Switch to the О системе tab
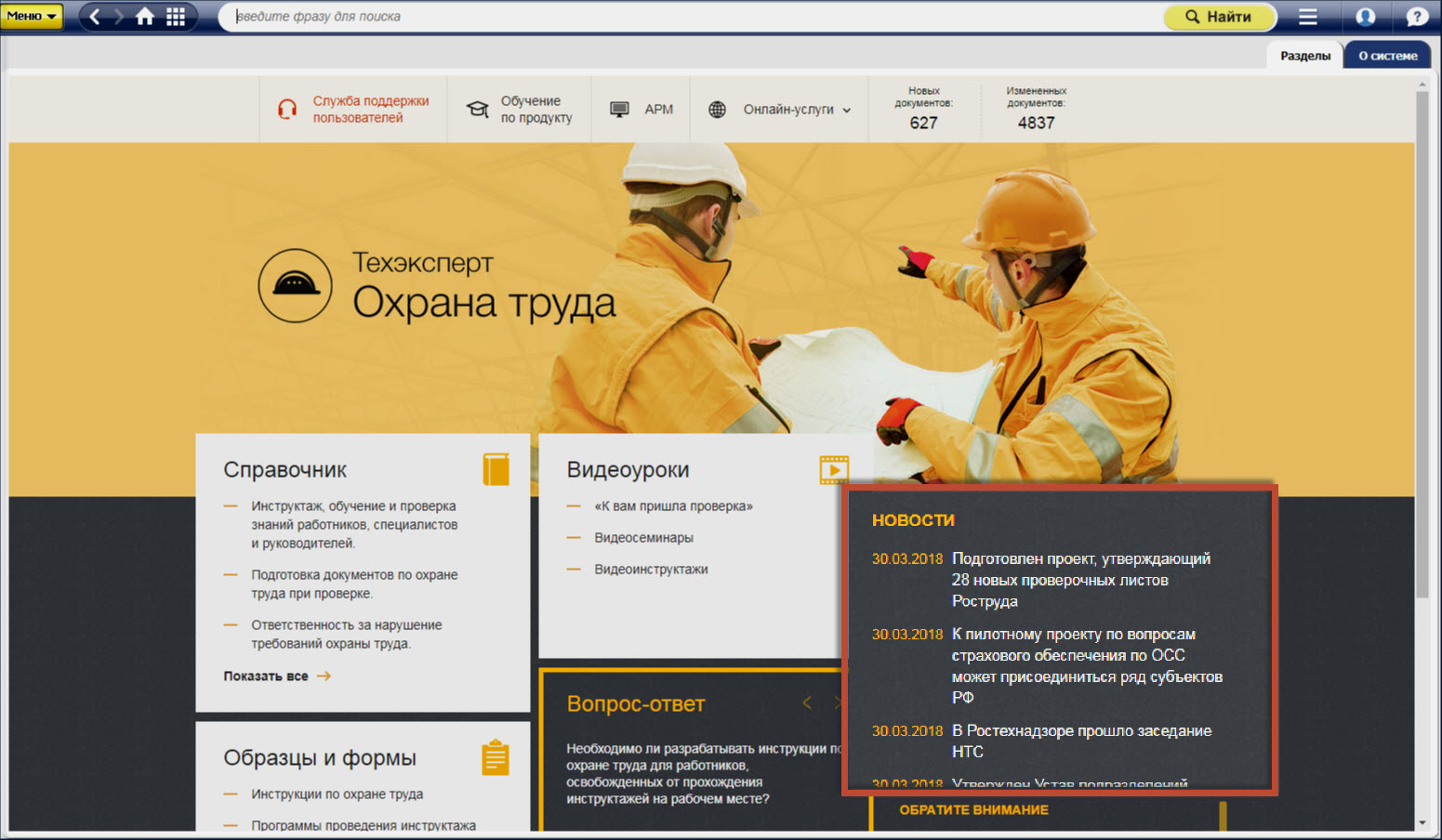The image size is (1442, 840). (x=1387, y=56)
